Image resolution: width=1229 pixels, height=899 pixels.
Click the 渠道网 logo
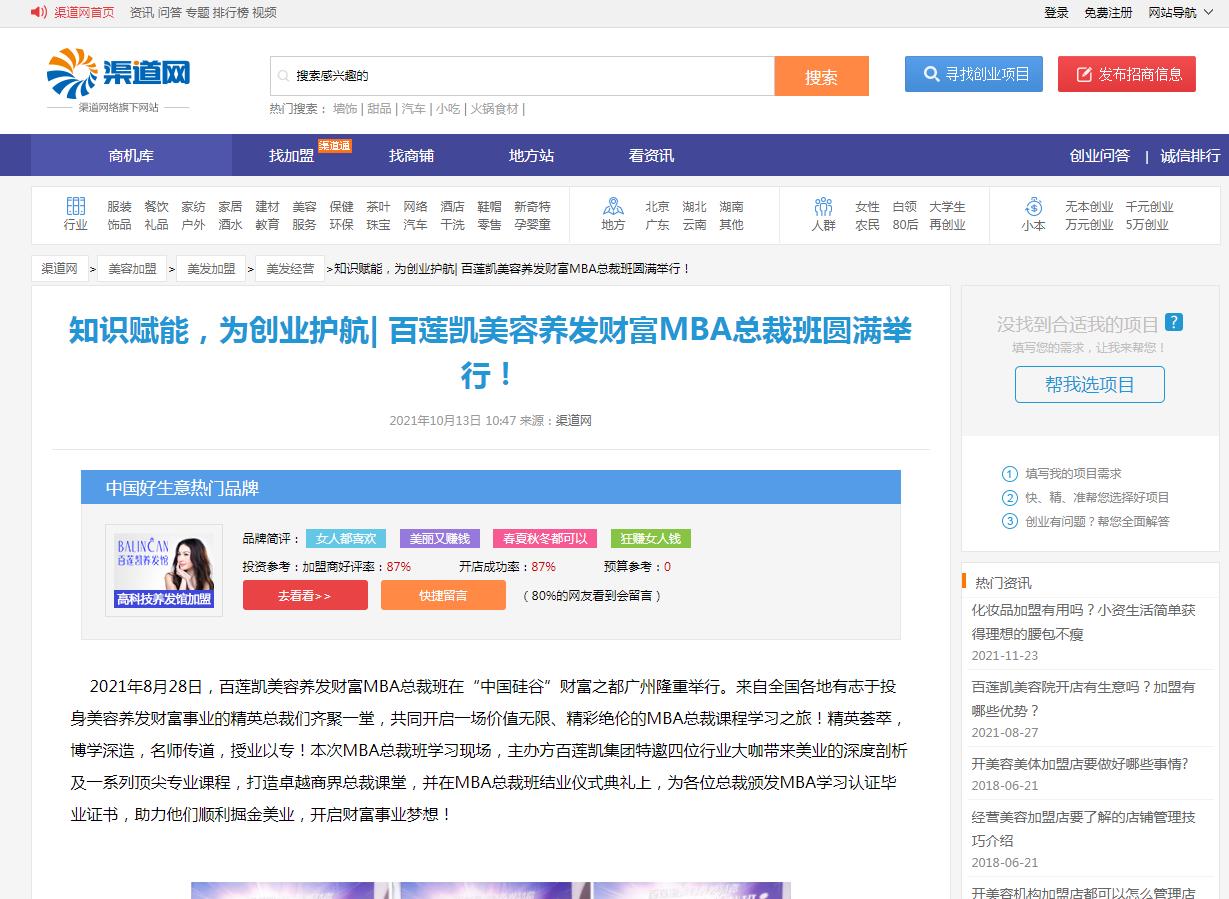(x=118, y=73)
